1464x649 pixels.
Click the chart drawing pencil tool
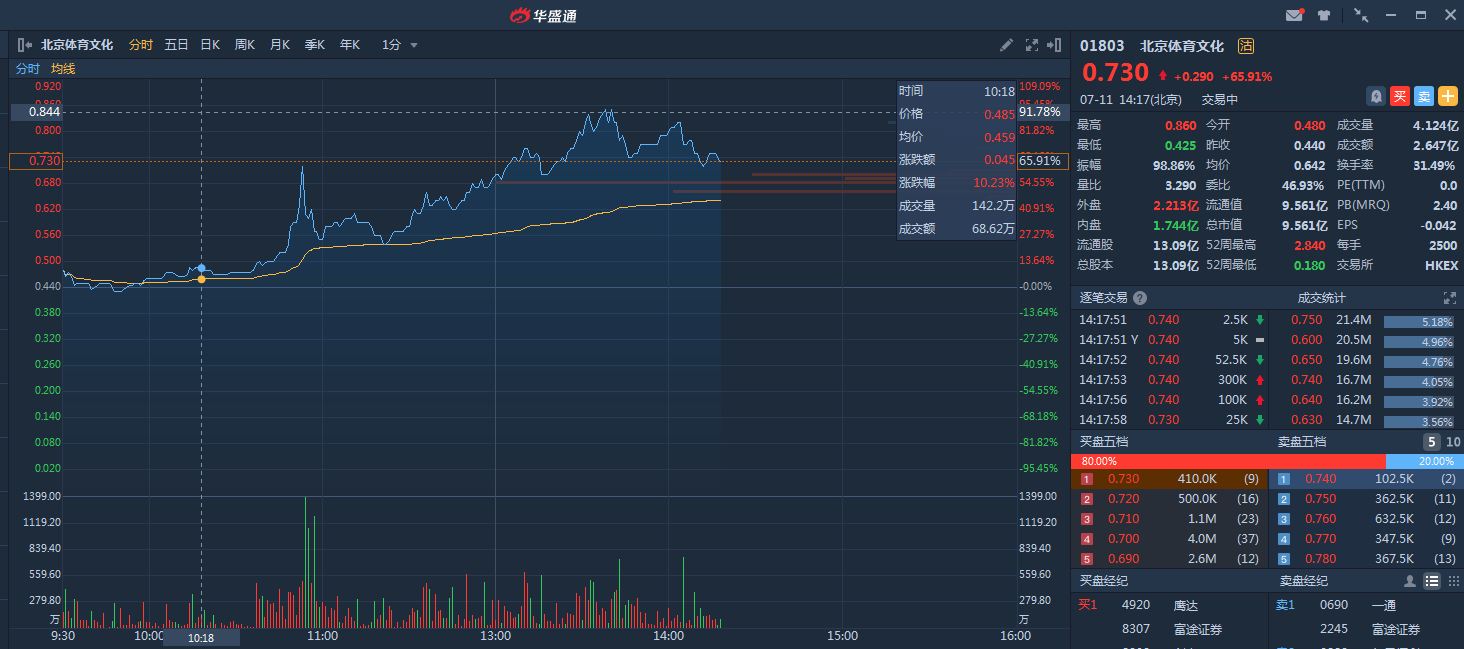point(1007,45)
